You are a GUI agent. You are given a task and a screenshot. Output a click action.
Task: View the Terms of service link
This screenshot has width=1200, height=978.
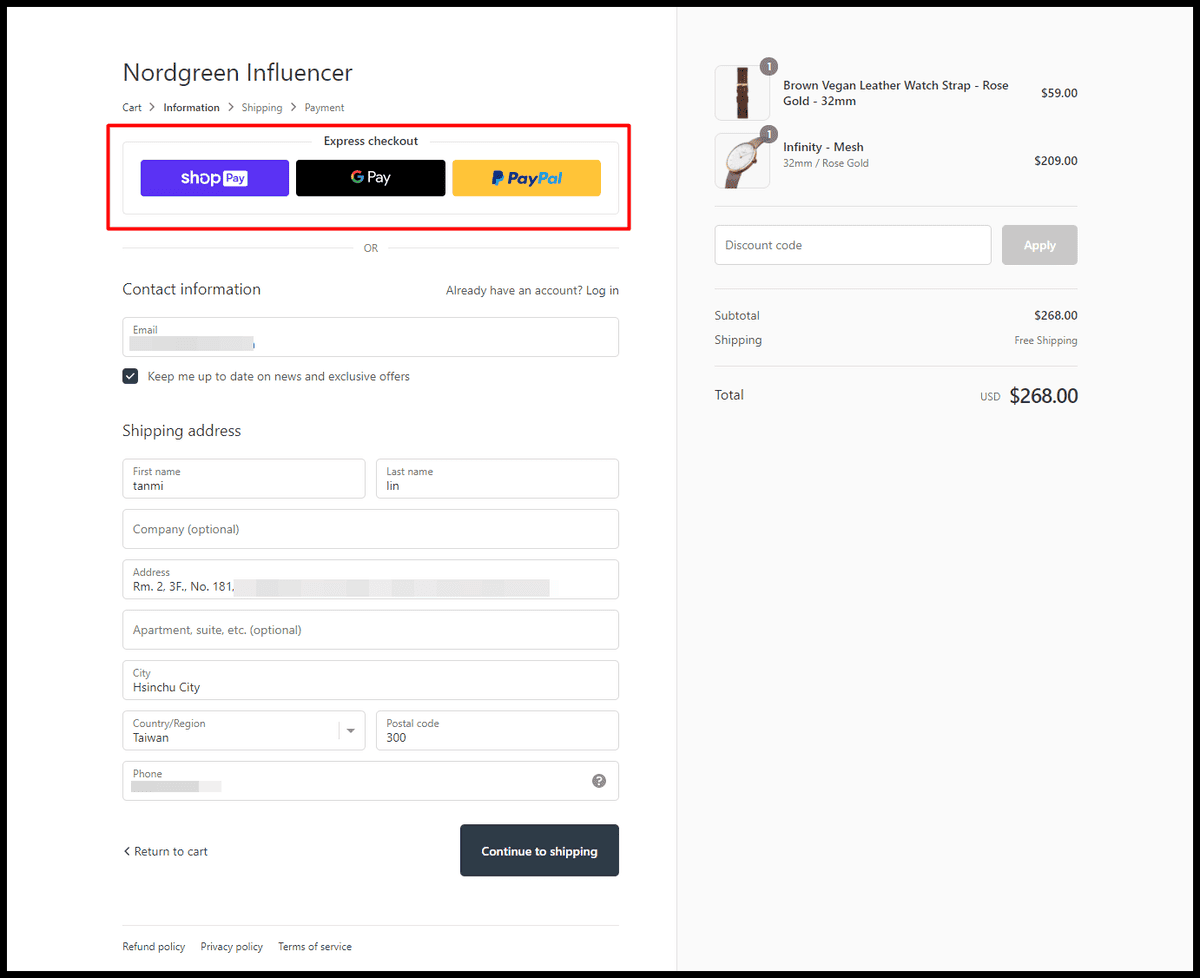314,946
